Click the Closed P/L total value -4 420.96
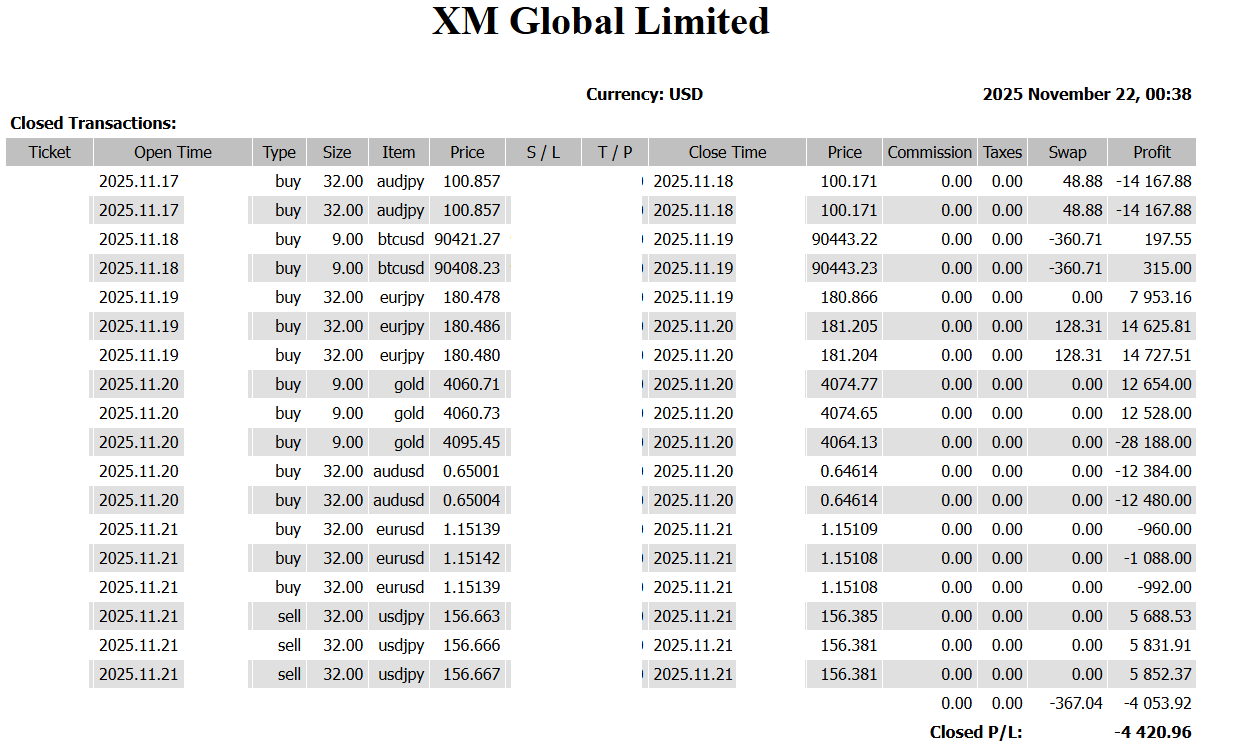 pyautogui.click(x=1152, y=732)
